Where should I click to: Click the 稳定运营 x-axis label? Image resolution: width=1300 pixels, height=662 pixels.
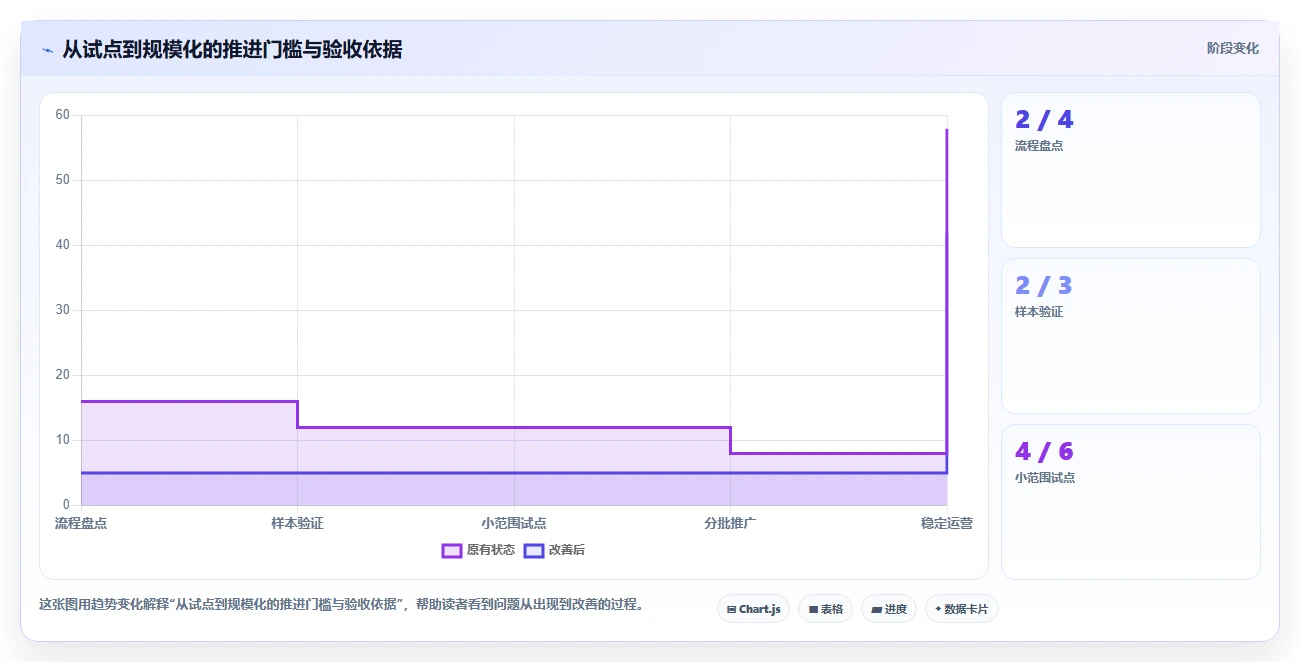tap(947, 523)
